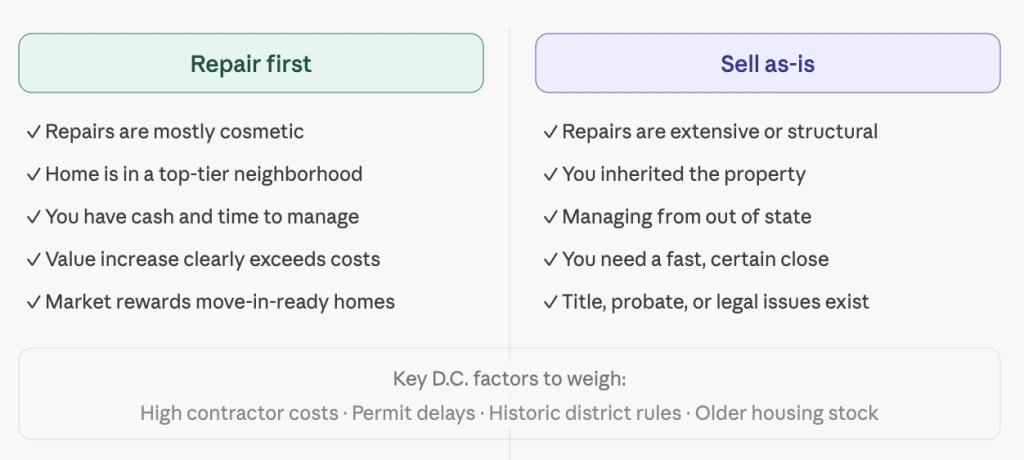Click checkmark beside You need a fast close
The width and height of the screenshot is (1024, 460).
pos(551,259)
